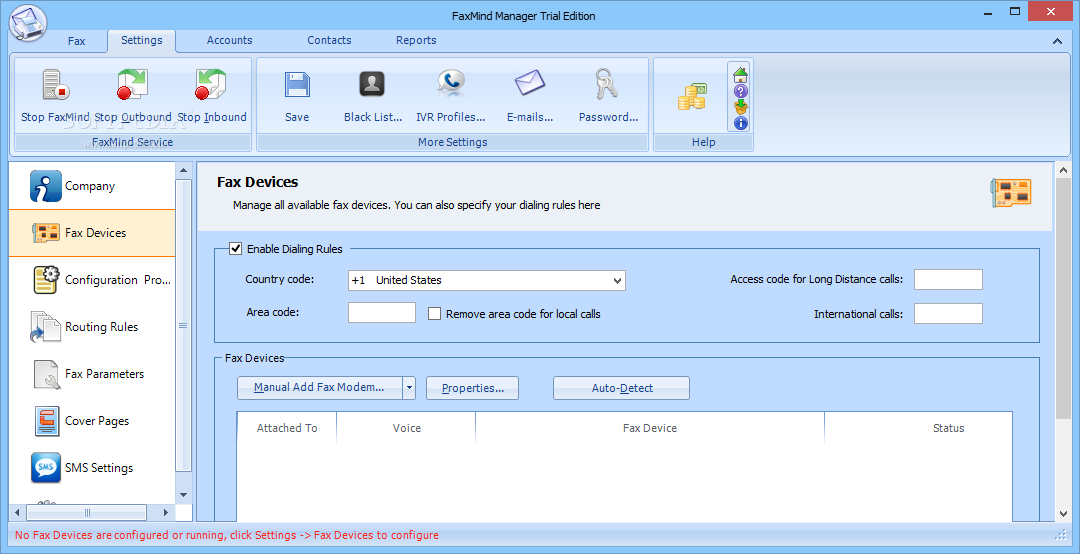Screen dimensions: 1080x554
Task: Select Company in the sidebar
Action: click(92, 186)
